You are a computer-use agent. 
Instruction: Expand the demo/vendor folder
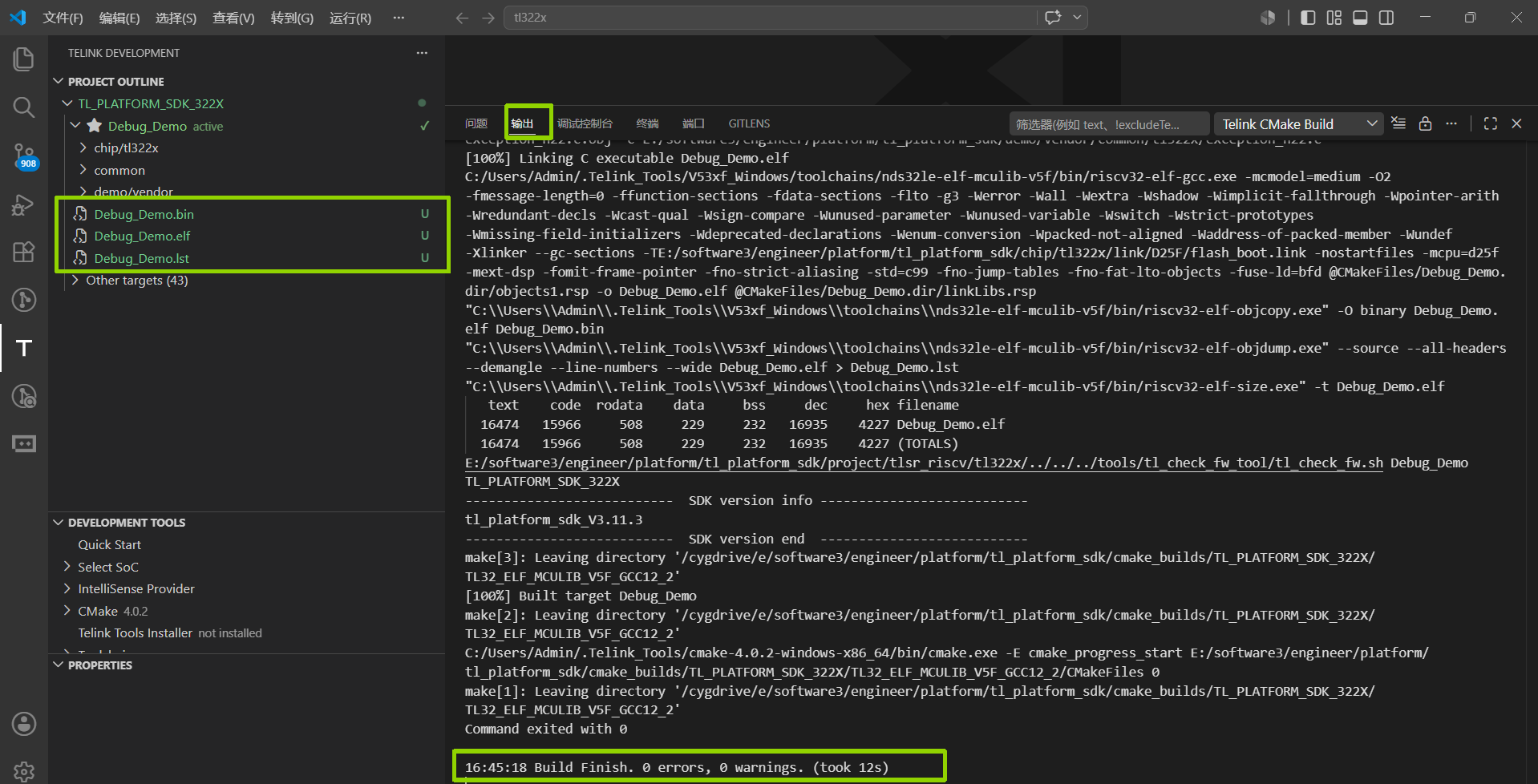[x=83, y=192]
